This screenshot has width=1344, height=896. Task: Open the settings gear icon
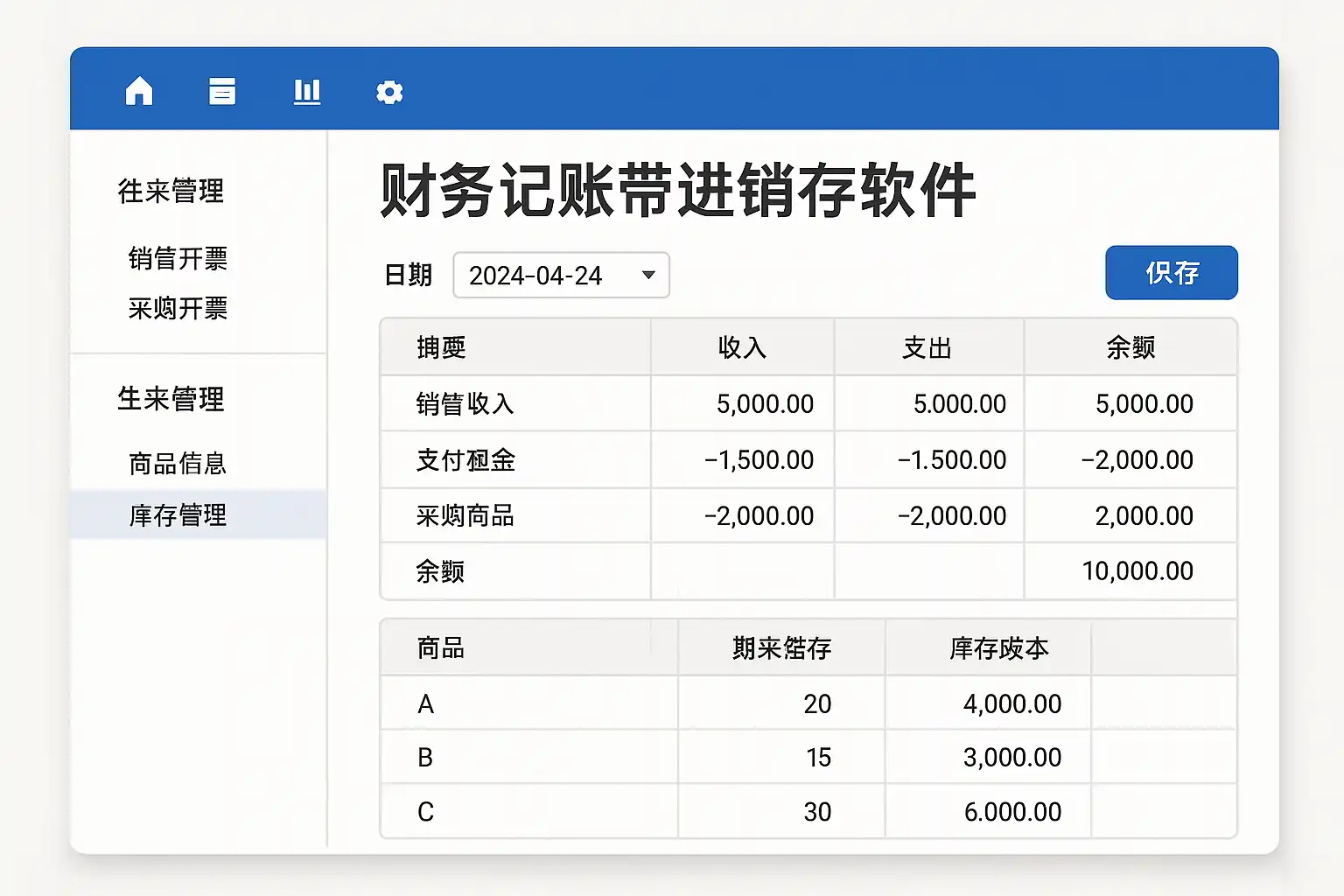(x=389, y=92)
